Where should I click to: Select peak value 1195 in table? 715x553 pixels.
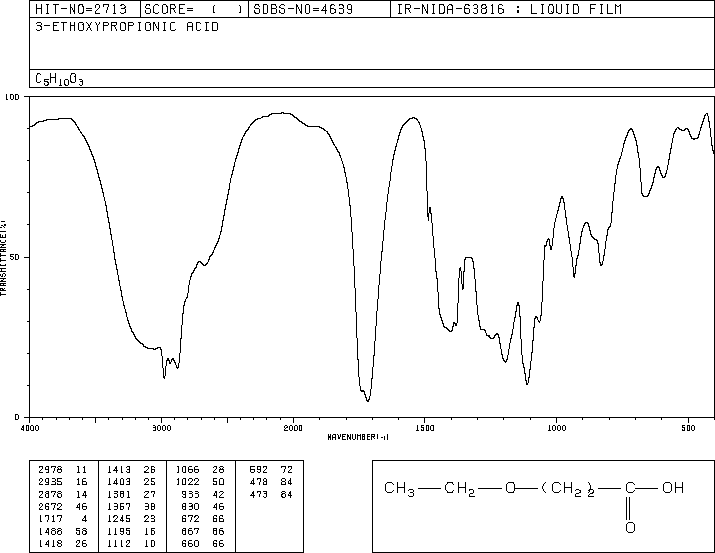point(119,531)
